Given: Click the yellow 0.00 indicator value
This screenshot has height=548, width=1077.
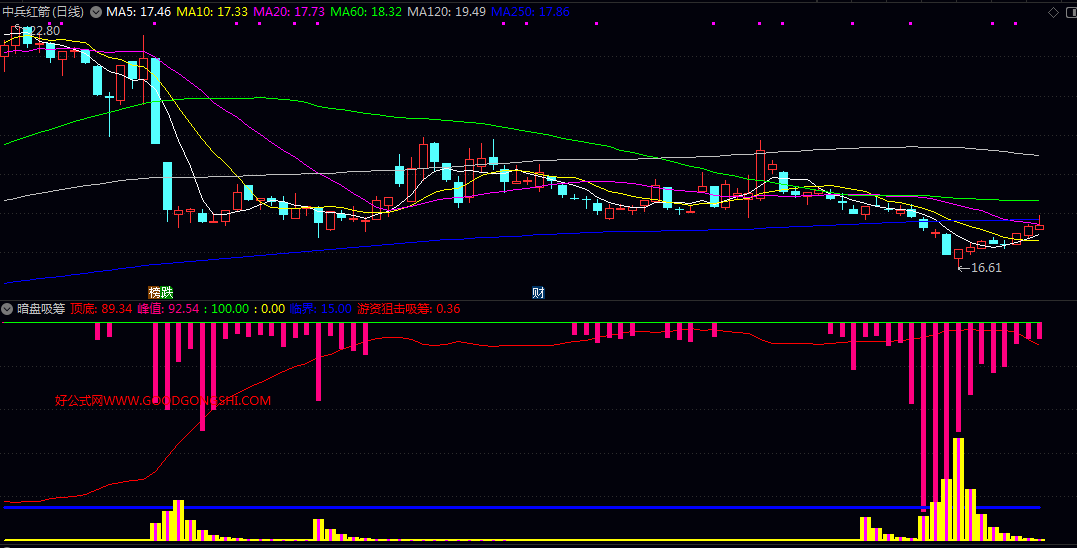Looking at the screenshot, I should (x=273, y=309).
